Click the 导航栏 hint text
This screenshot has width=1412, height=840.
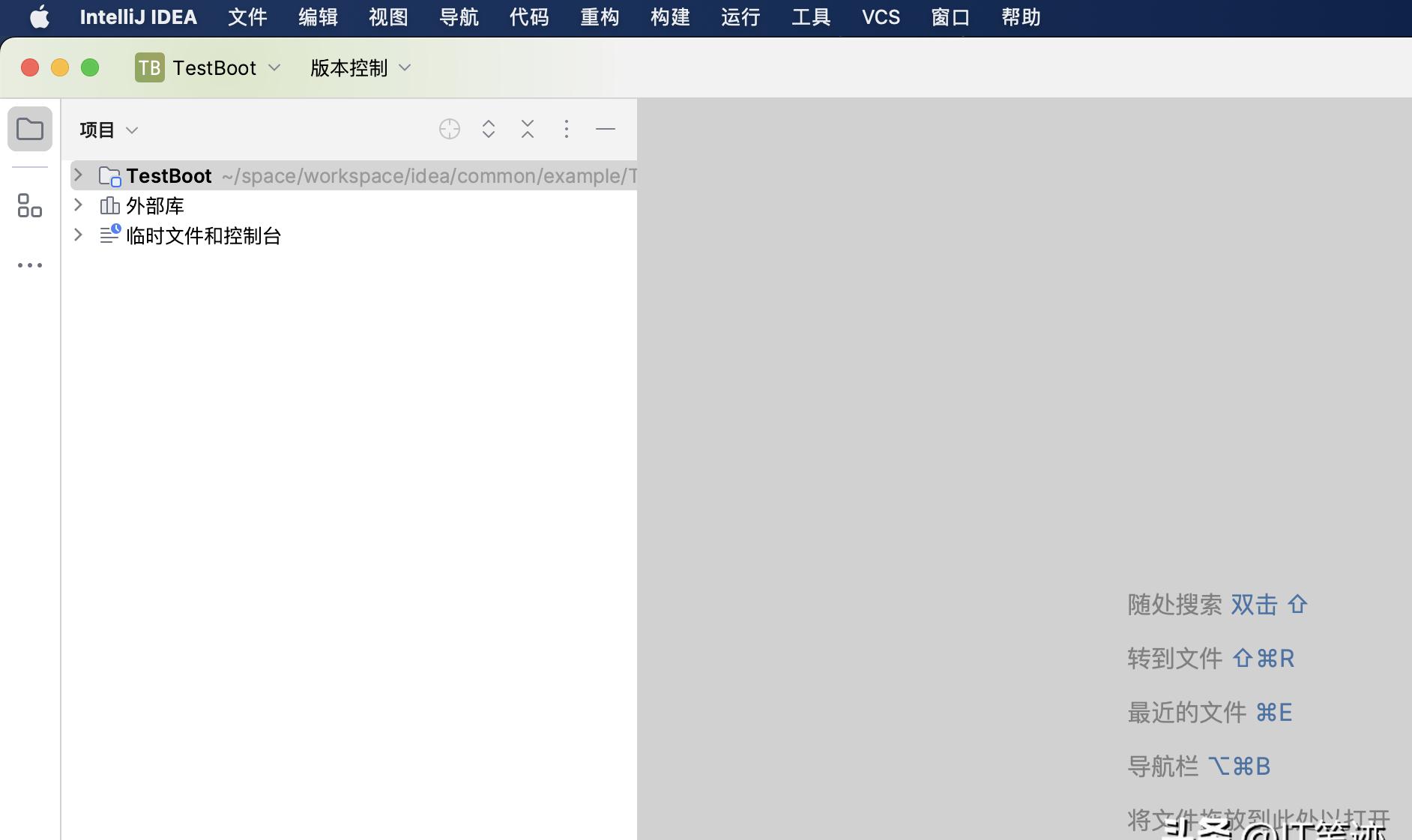1163,767
